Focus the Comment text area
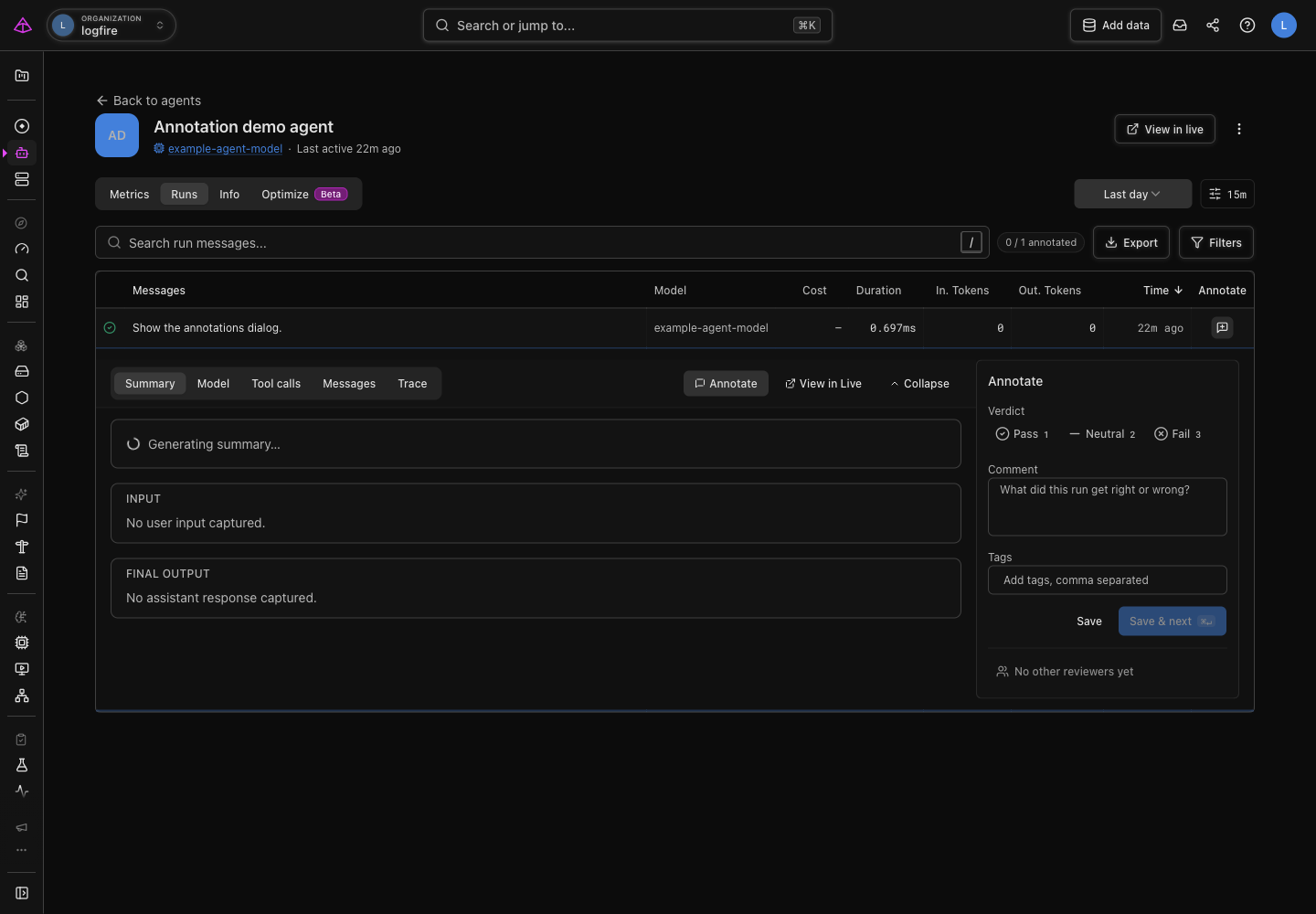This screenshot has height=914, width=1316. [1107, 506]
